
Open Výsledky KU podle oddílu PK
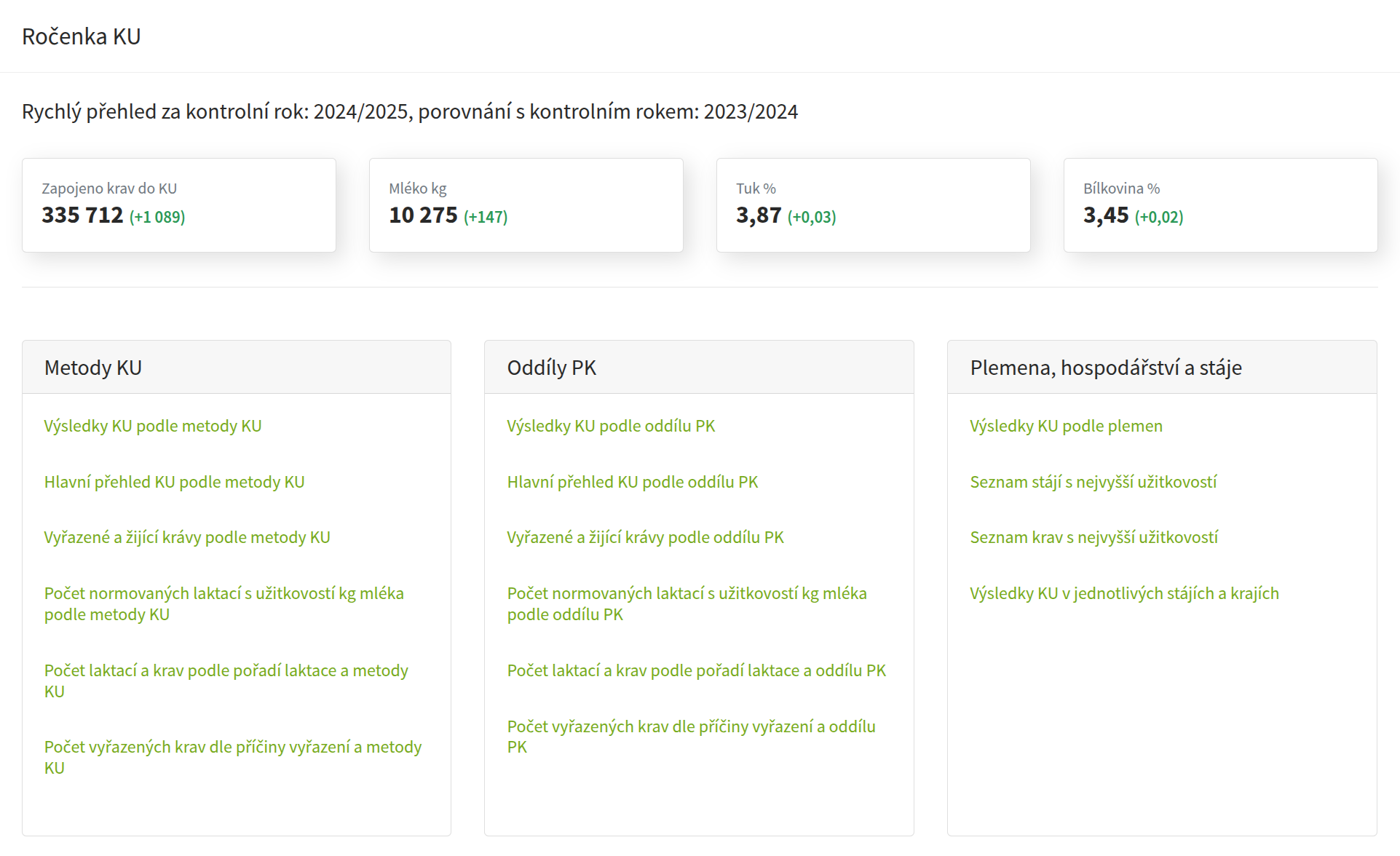point(611,426)
